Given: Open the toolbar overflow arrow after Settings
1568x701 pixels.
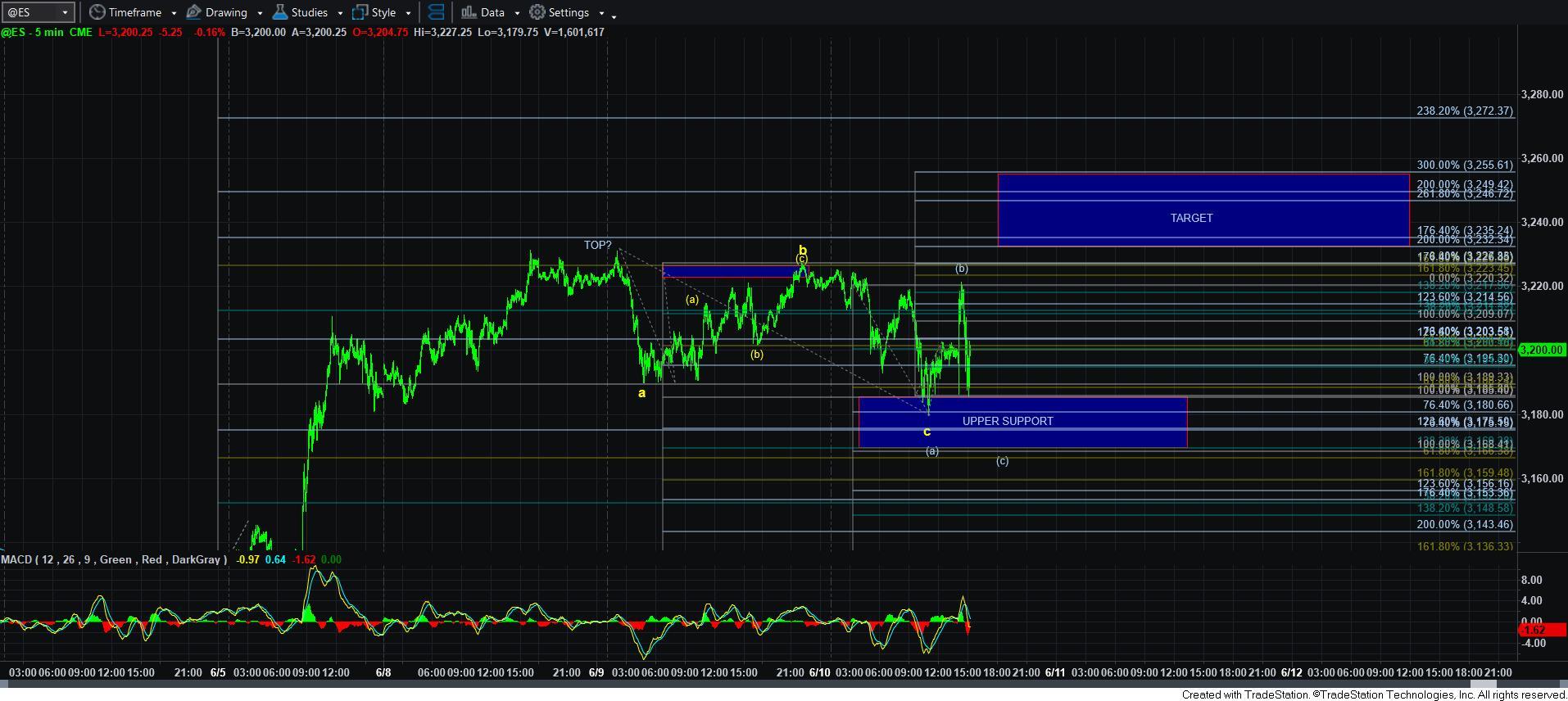Looking at the screenshot, I should tap(614, 16).
